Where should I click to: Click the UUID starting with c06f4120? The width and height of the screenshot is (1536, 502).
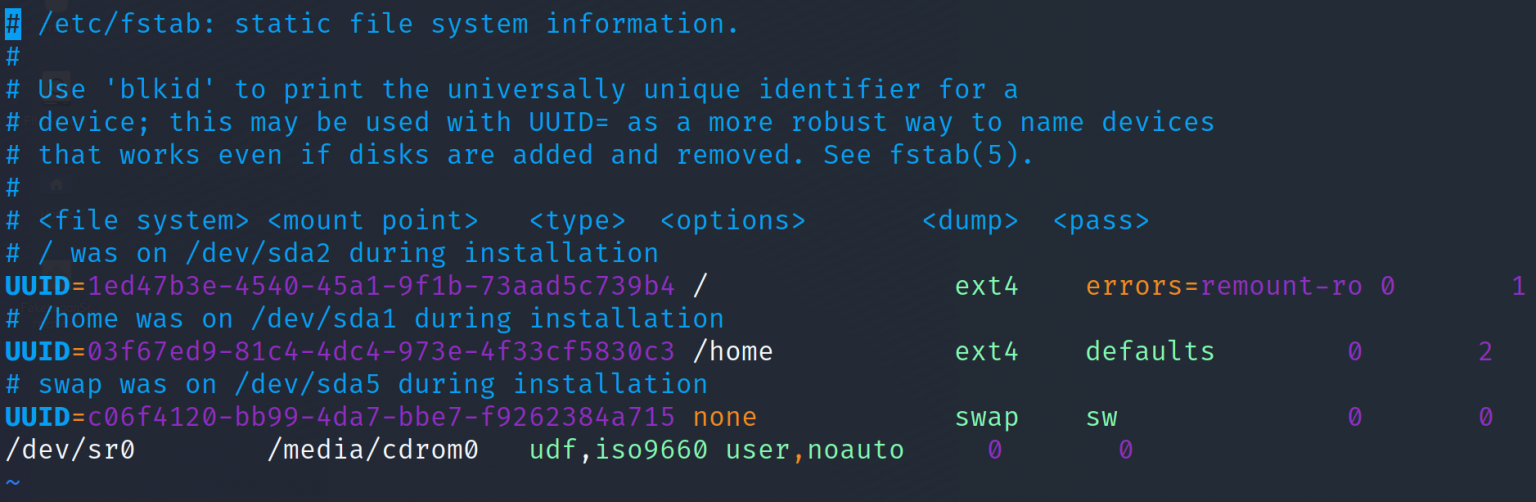pyautogui.click(x=381, y=417)
